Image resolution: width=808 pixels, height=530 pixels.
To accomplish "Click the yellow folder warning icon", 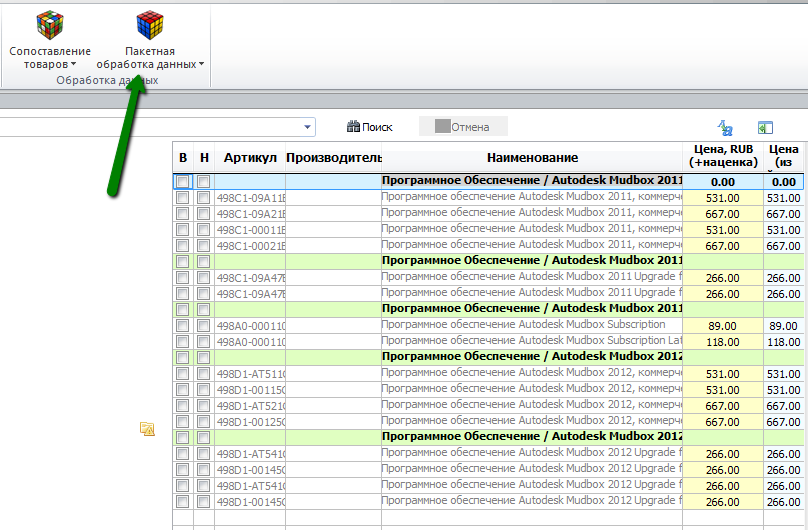I will pyautogui.click(x=147, y=429).
